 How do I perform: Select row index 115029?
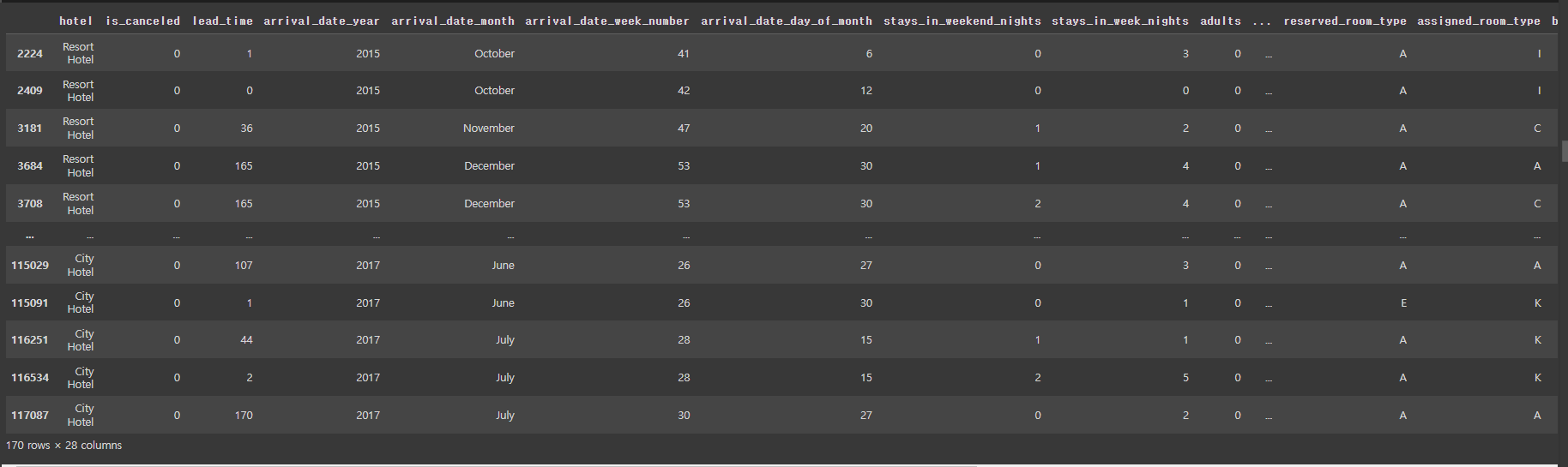pyautogui.click(x=30, y=265)
